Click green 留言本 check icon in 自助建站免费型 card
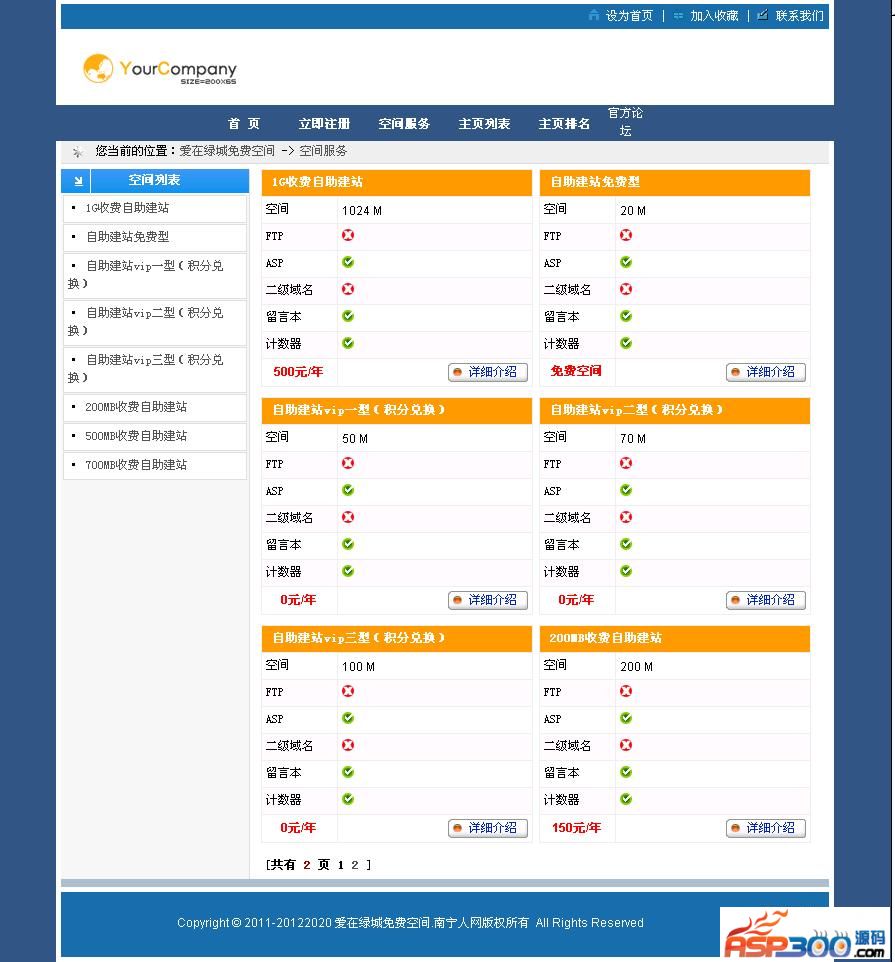This screenshot has width=895, height=962. 626,316
